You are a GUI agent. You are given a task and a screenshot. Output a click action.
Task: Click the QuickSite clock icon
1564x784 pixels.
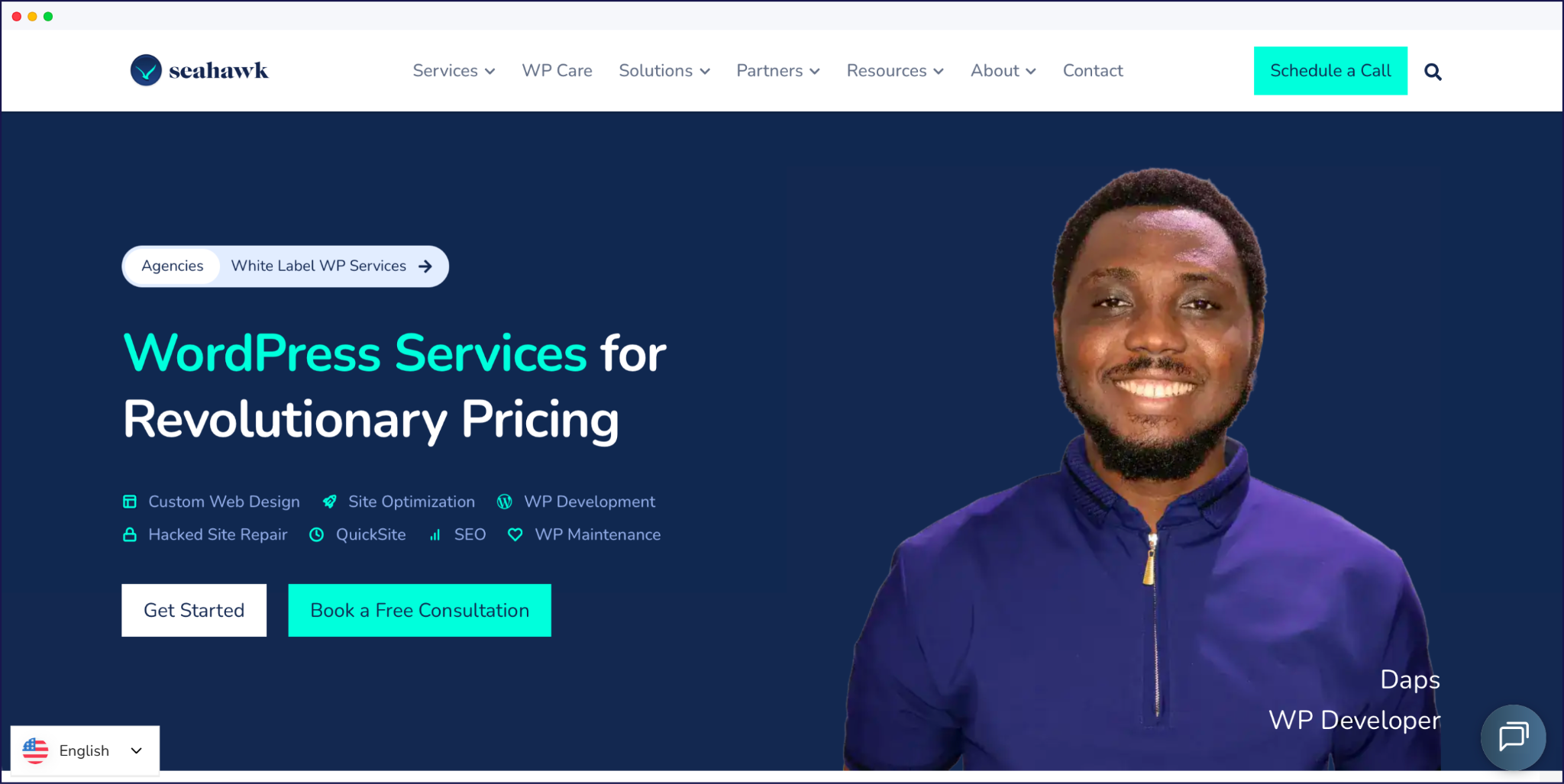click(316, 534)
